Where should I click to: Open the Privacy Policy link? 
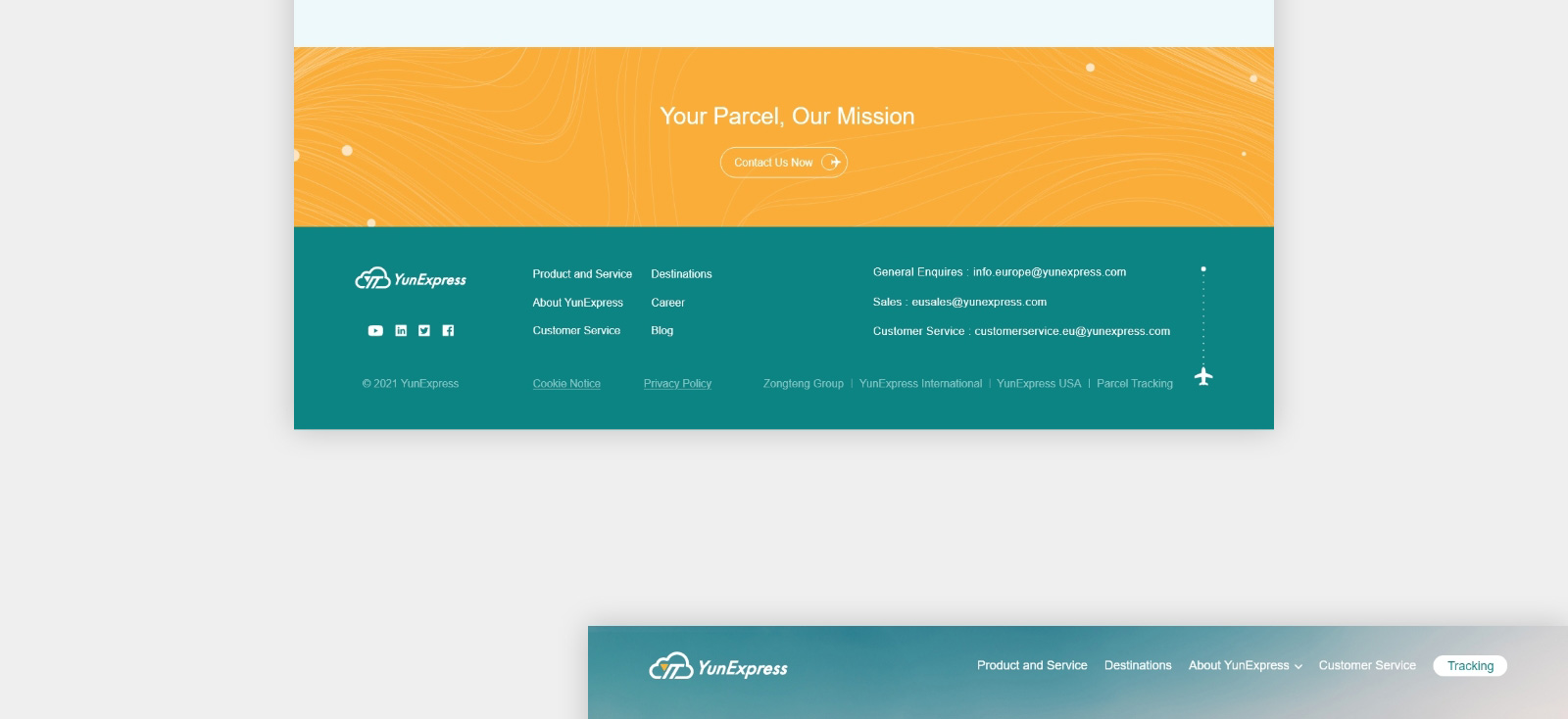(677, 384)
